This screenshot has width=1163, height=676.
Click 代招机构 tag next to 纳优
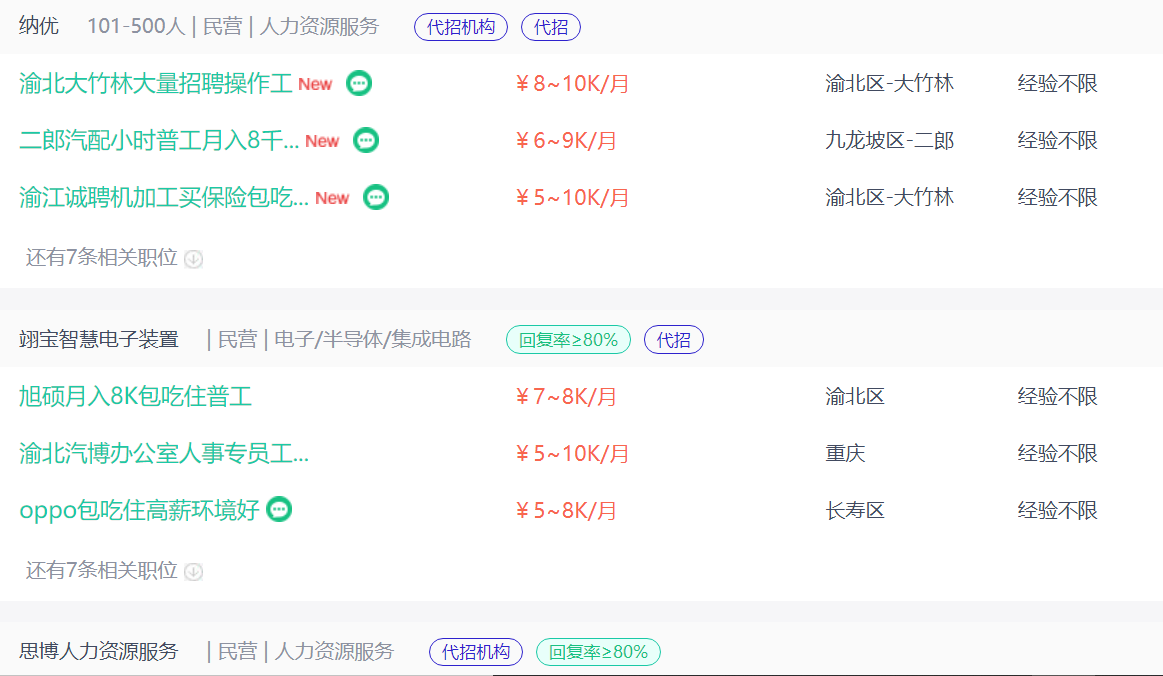(461, 27)
